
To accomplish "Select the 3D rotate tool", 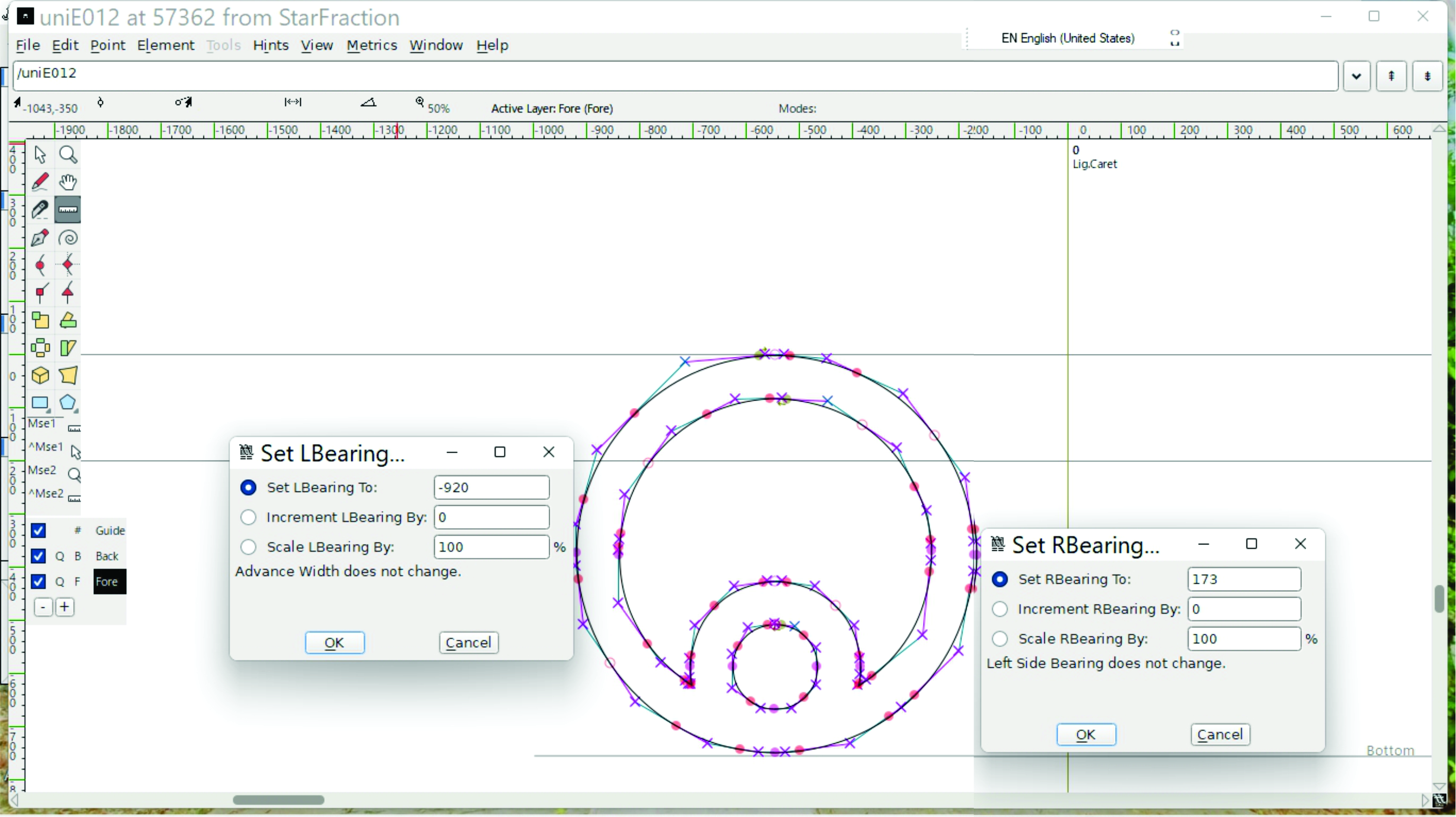I will [40, 376].
